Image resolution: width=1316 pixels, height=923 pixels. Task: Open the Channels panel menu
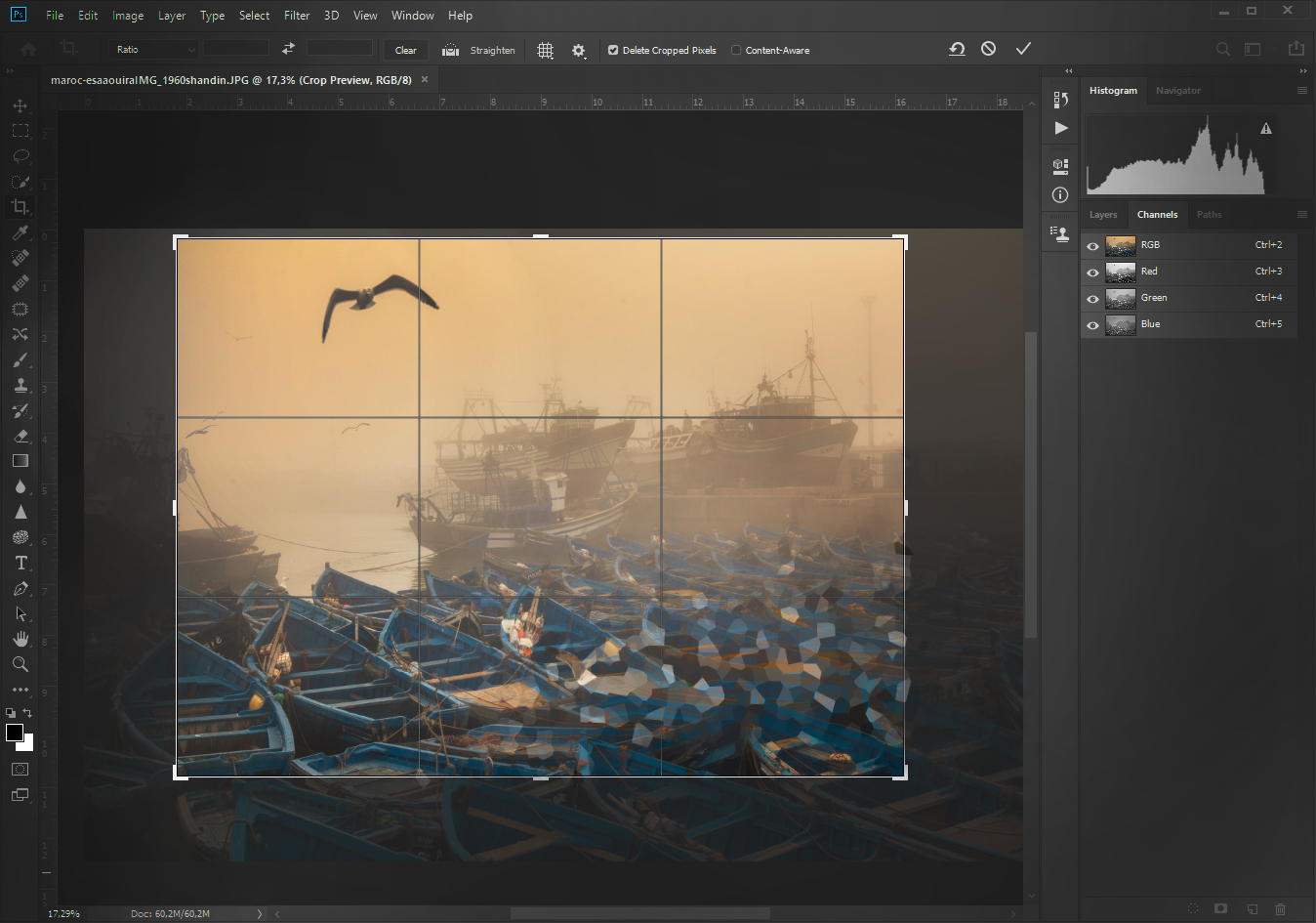1301,214
